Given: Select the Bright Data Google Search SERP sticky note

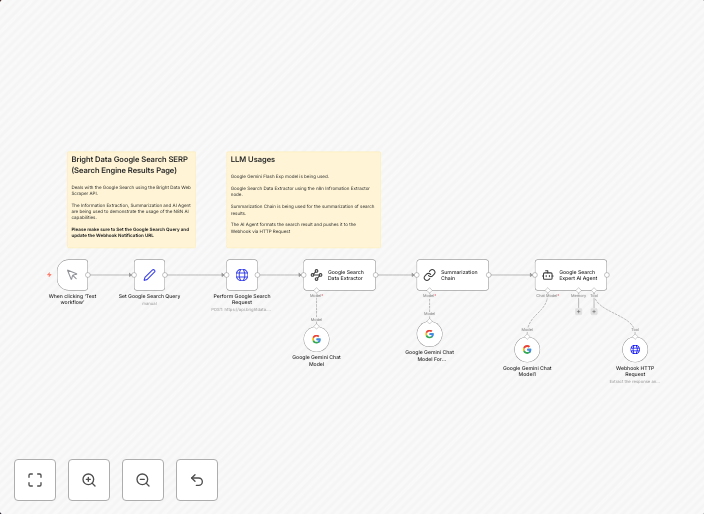Looking at the screenshot, I should click(x=131, y=200).
